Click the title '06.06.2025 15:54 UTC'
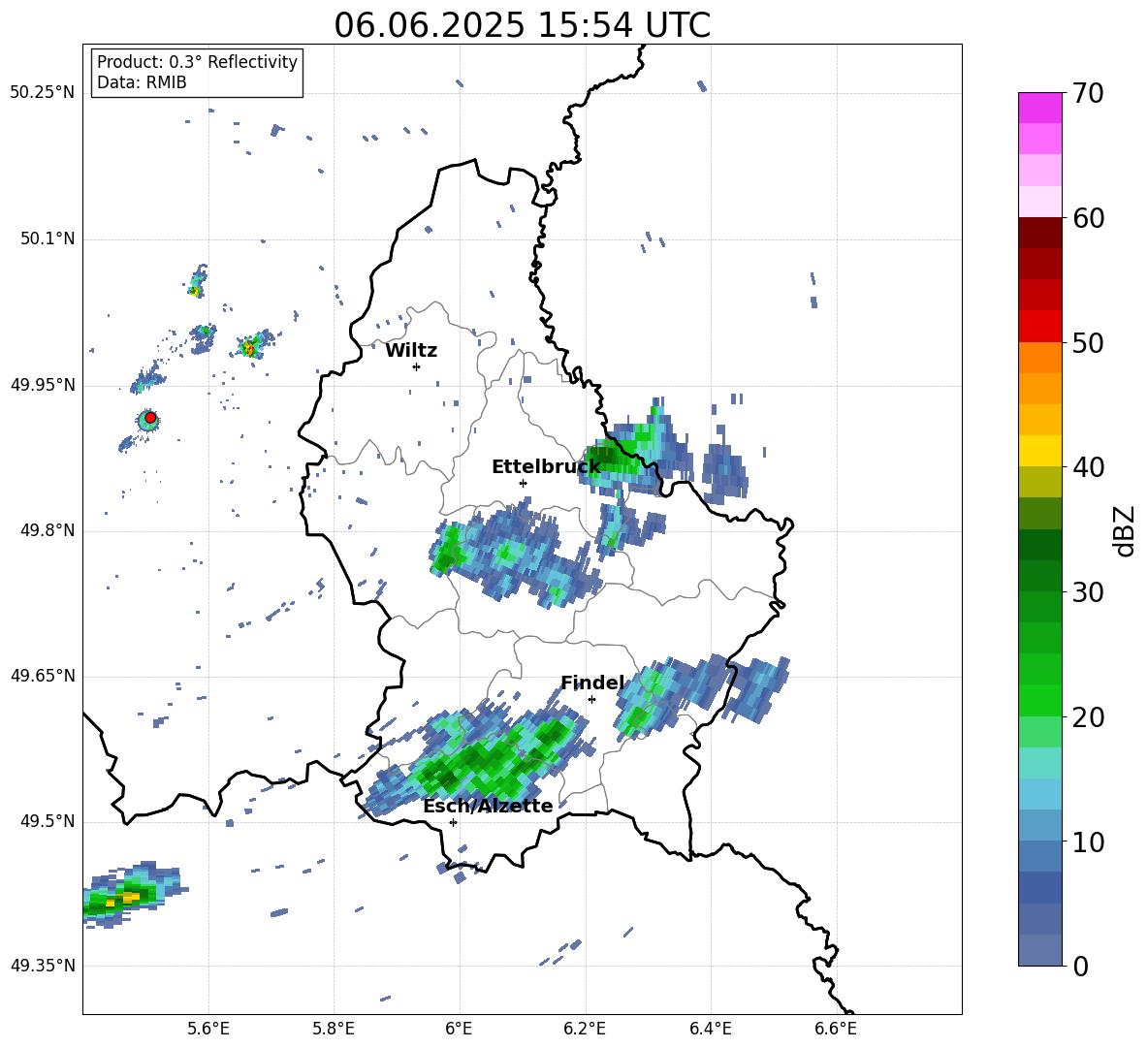This screenshot has height=1048, width=1148. coord(522,26)
